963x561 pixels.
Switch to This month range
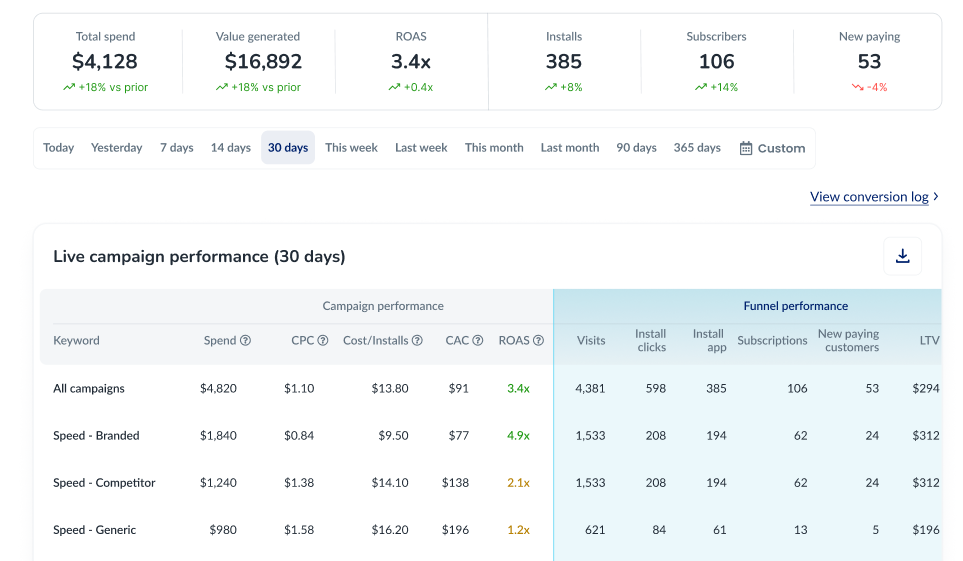coord(494,147)
